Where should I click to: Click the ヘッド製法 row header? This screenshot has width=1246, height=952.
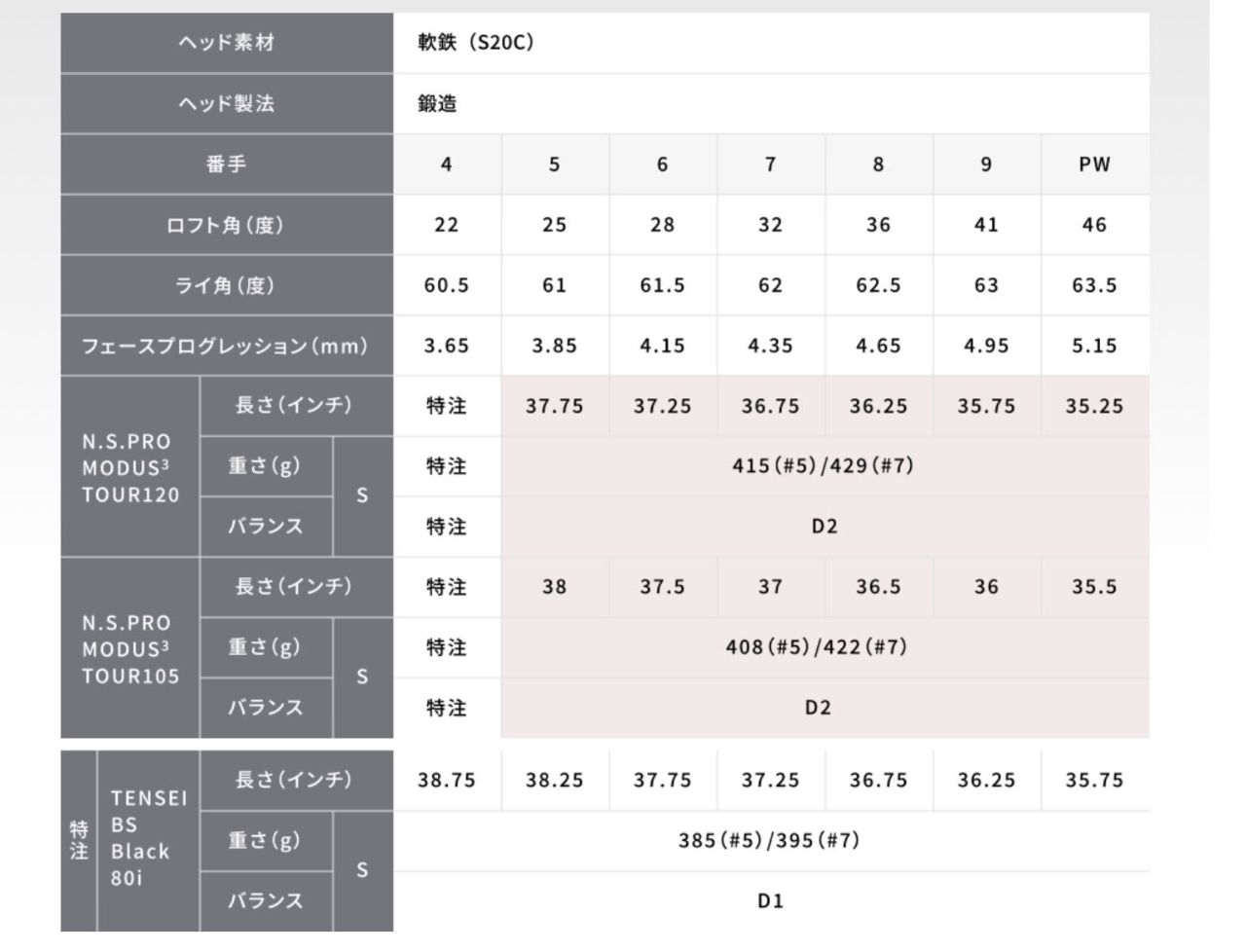226,103
